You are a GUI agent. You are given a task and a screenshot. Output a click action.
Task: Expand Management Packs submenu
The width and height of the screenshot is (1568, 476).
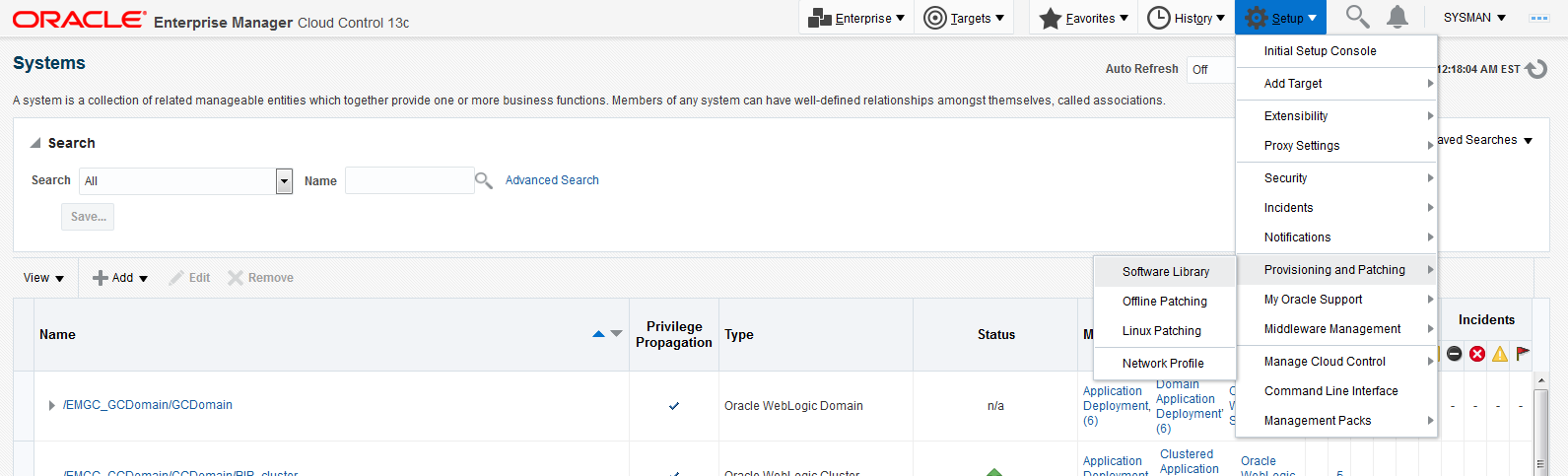point(1335,421)
